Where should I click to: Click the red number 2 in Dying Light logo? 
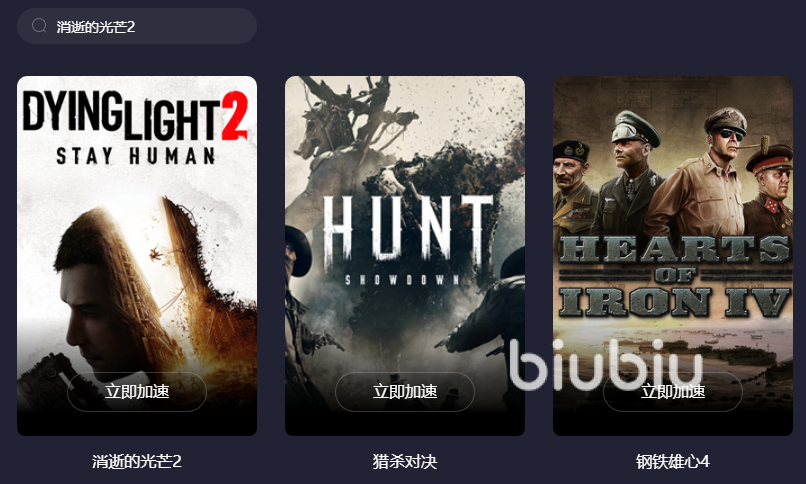coord(234,116)
